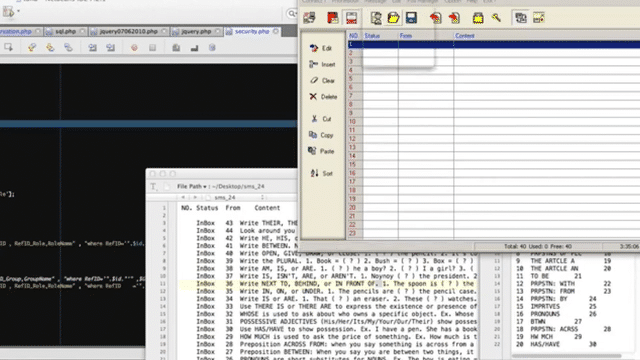This screenshot has width=640, height=360.
Task: Click the blue floppy disk save icon
Action: (411, 18)
